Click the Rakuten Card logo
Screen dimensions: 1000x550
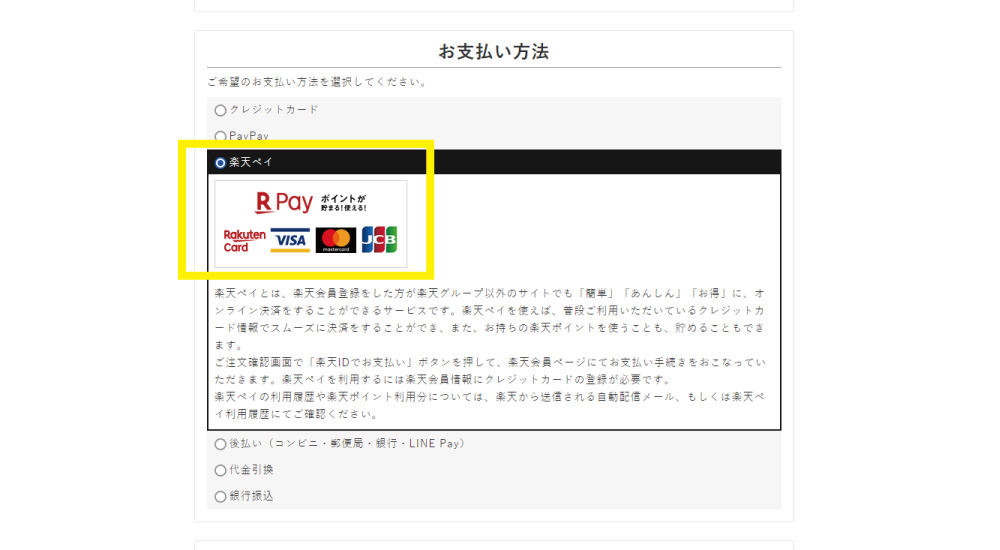[244, 240]
